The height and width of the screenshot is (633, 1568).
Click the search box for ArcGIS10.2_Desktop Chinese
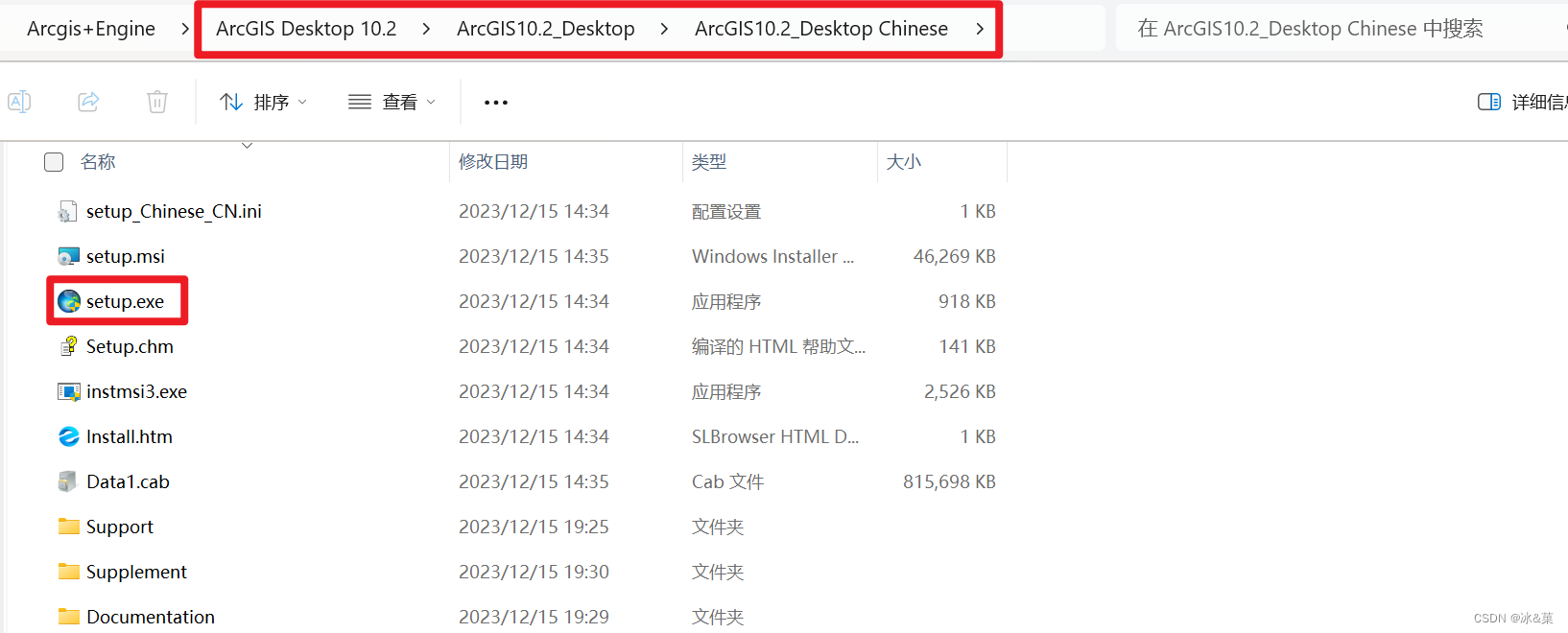tap(1342, 29)
